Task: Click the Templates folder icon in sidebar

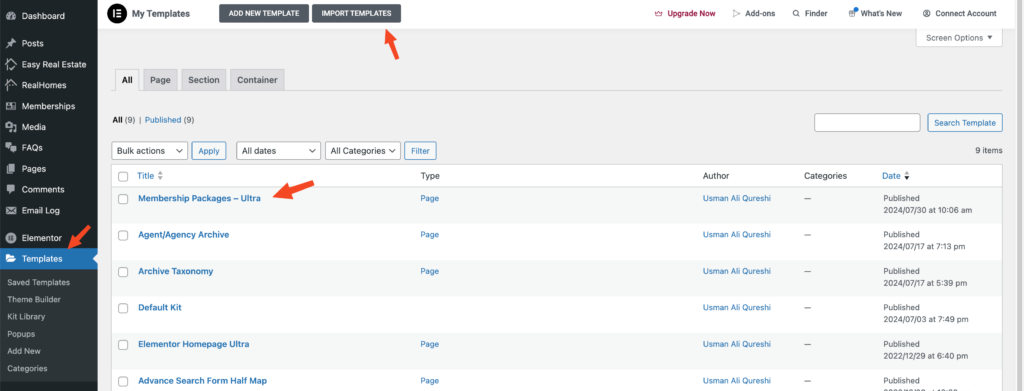Action: pyautogui.click(x=10, y=258)
